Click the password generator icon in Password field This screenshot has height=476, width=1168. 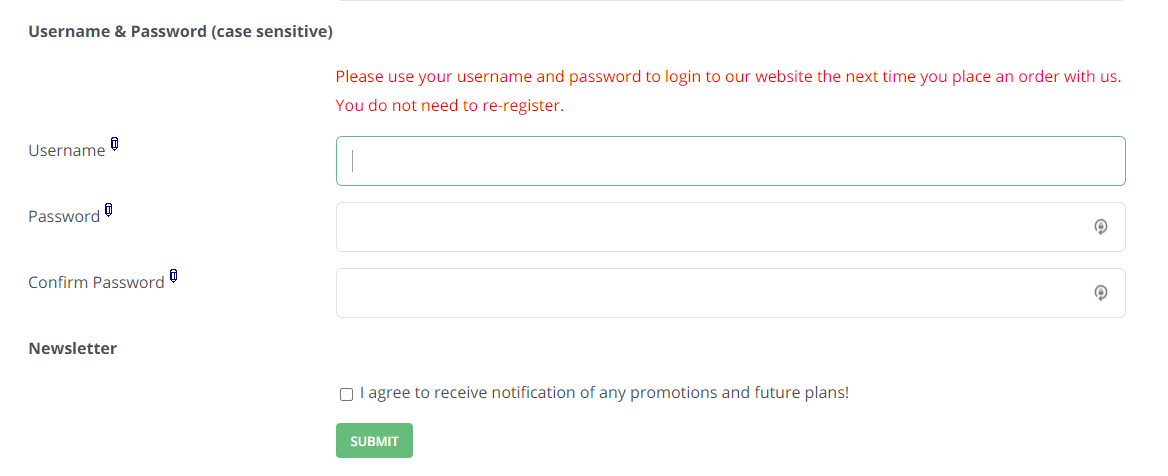click(x=1100, y=227)
